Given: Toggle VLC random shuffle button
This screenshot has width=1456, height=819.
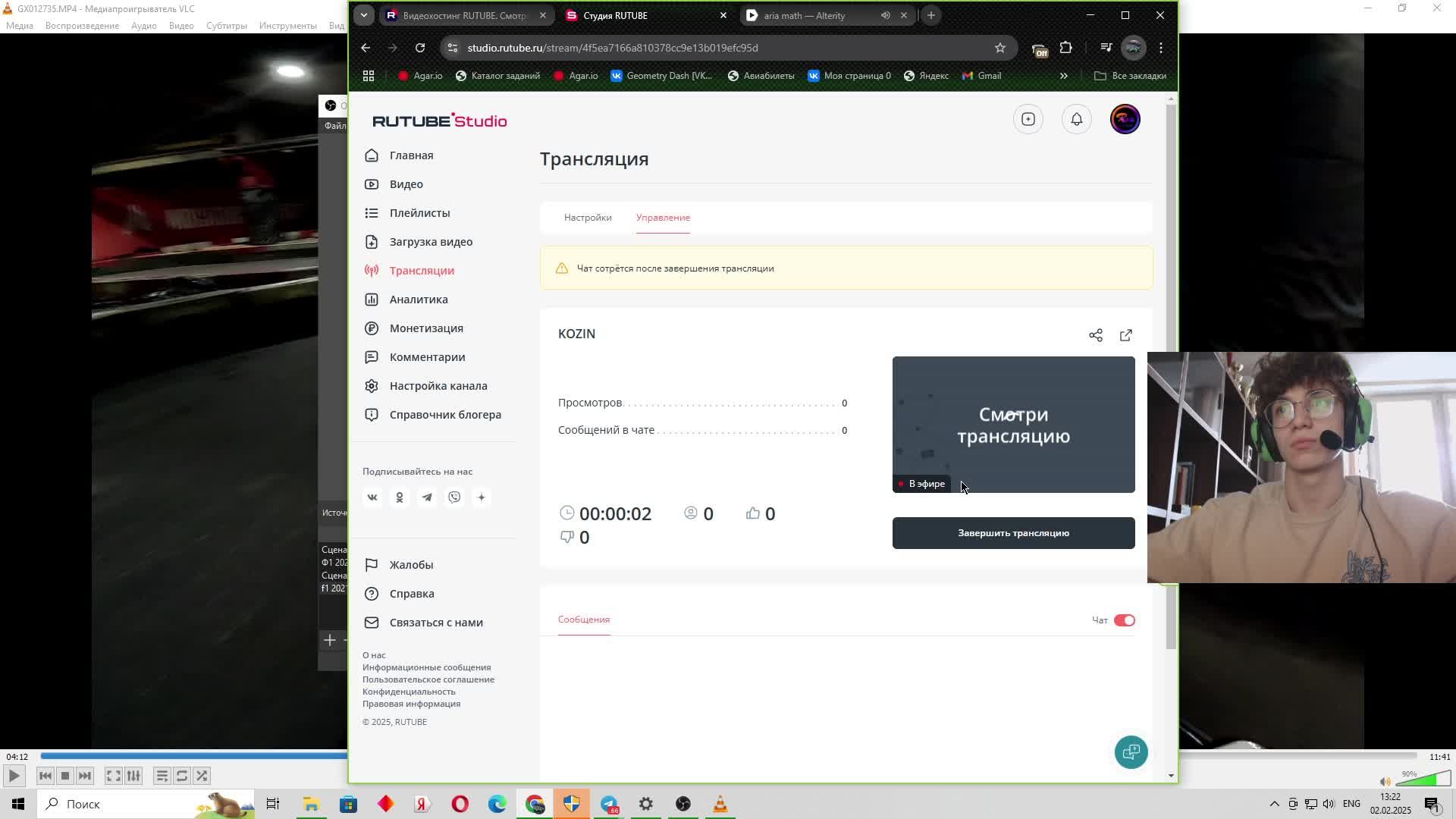Looking at the screenshot, I should pyautogui.click(x=202, y=776).
